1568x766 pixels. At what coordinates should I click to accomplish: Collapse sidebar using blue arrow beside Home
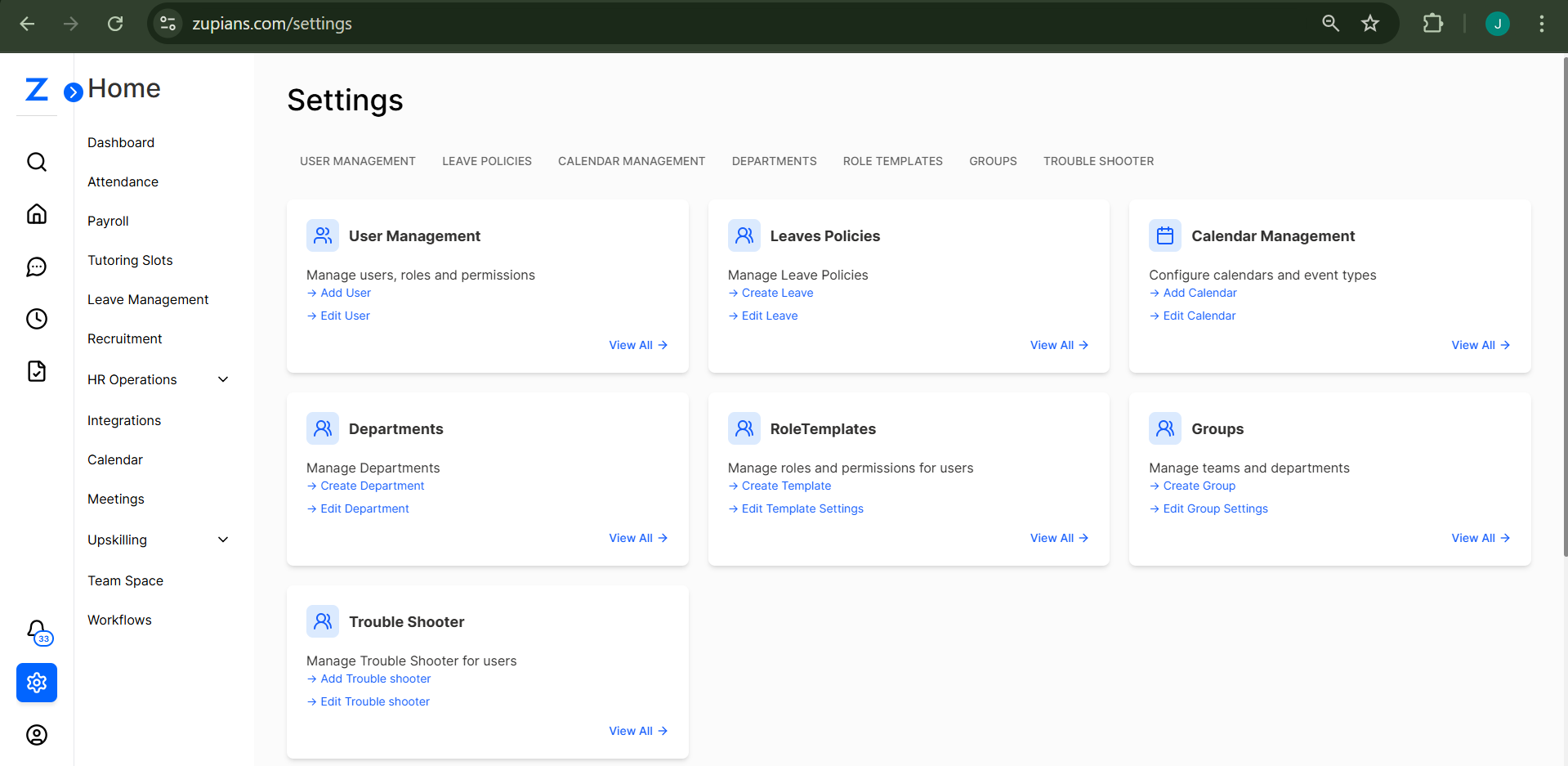click(x=74, y=92)
